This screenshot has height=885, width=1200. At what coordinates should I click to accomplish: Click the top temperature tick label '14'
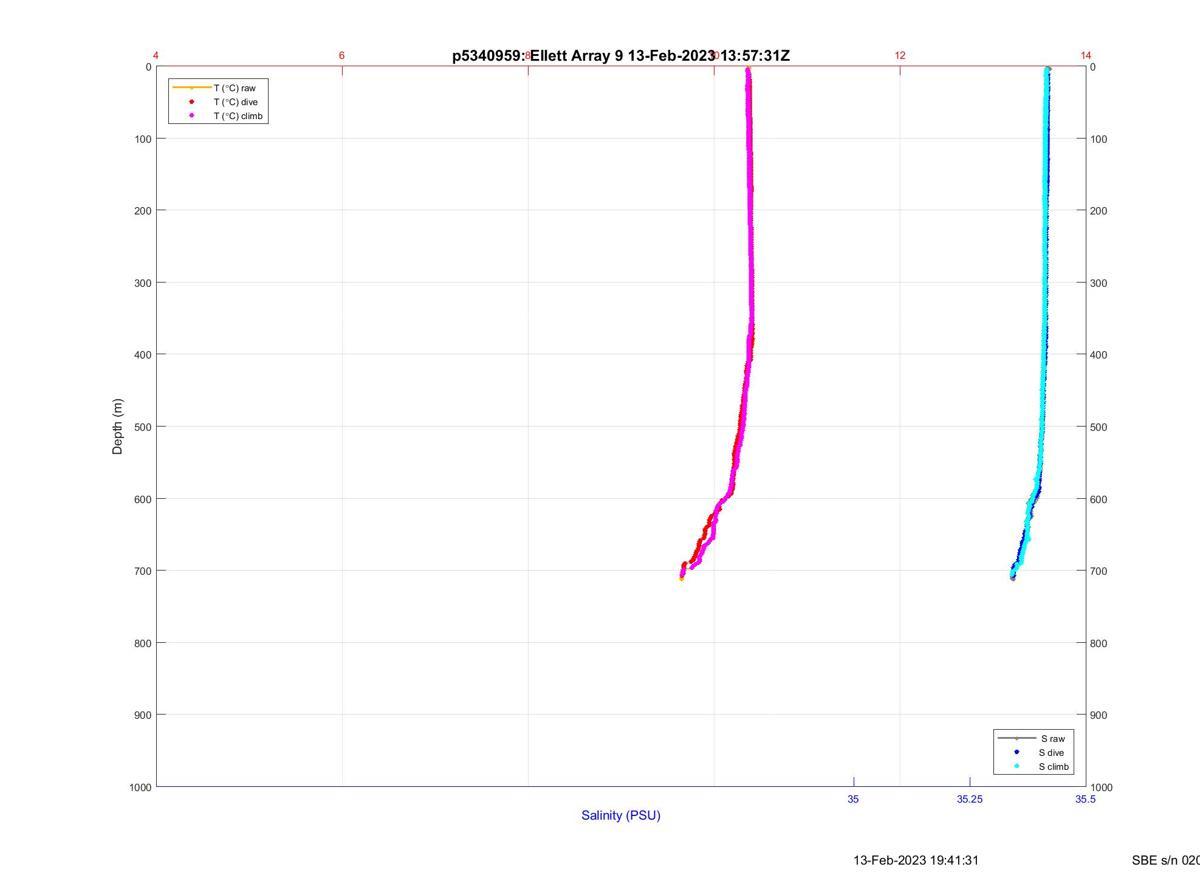1086,55
